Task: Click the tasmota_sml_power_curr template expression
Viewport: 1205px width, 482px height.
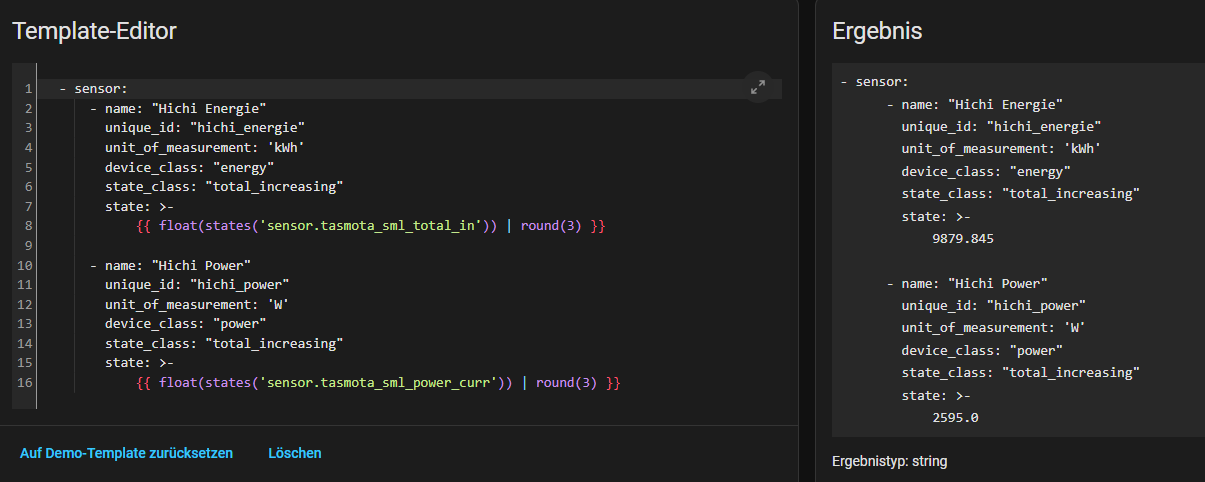Action: (379, 383)
